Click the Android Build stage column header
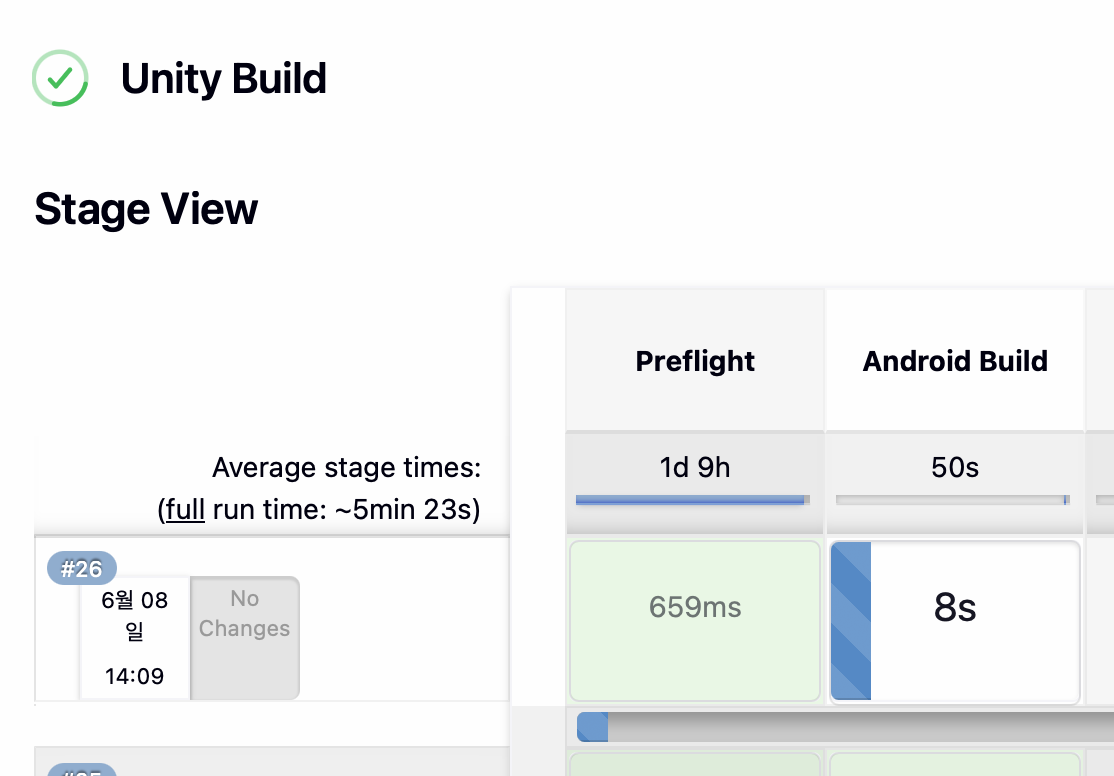This screenshot has width=1114, height=776. tap(955, 360)
